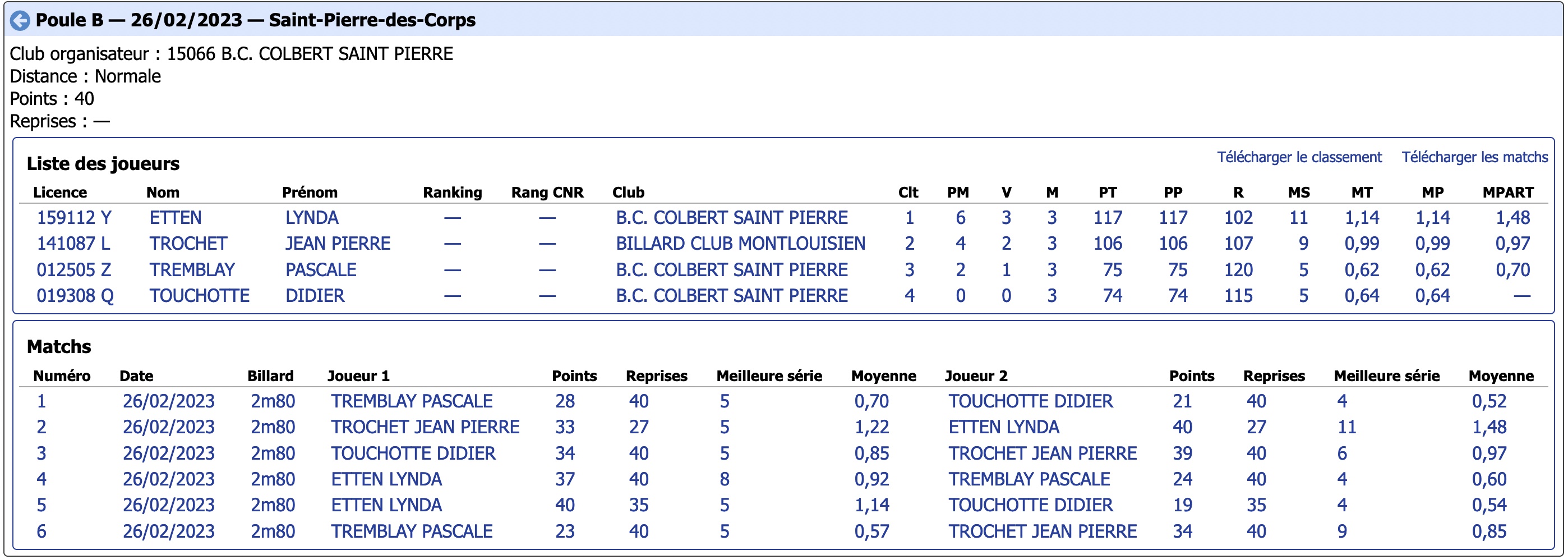Click the blue back arrow icon

point(20,21)
